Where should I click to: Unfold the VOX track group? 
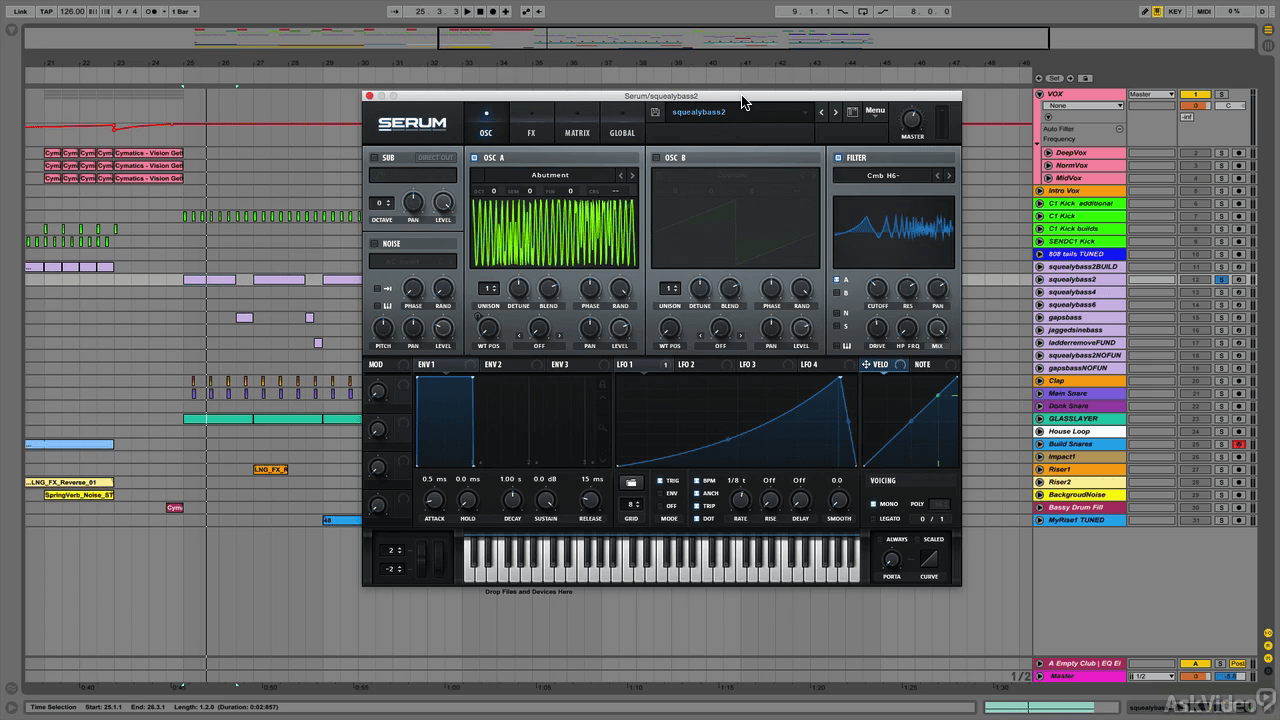(1039, 94)
